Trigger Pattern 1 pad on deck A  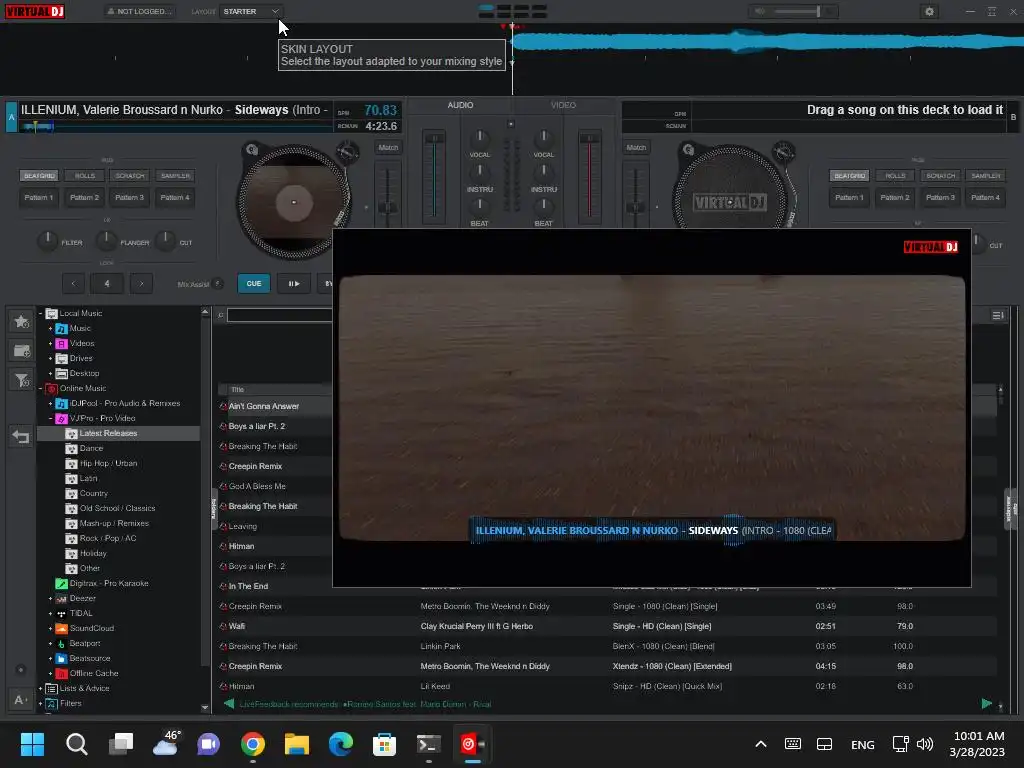(x=39, y=197)
